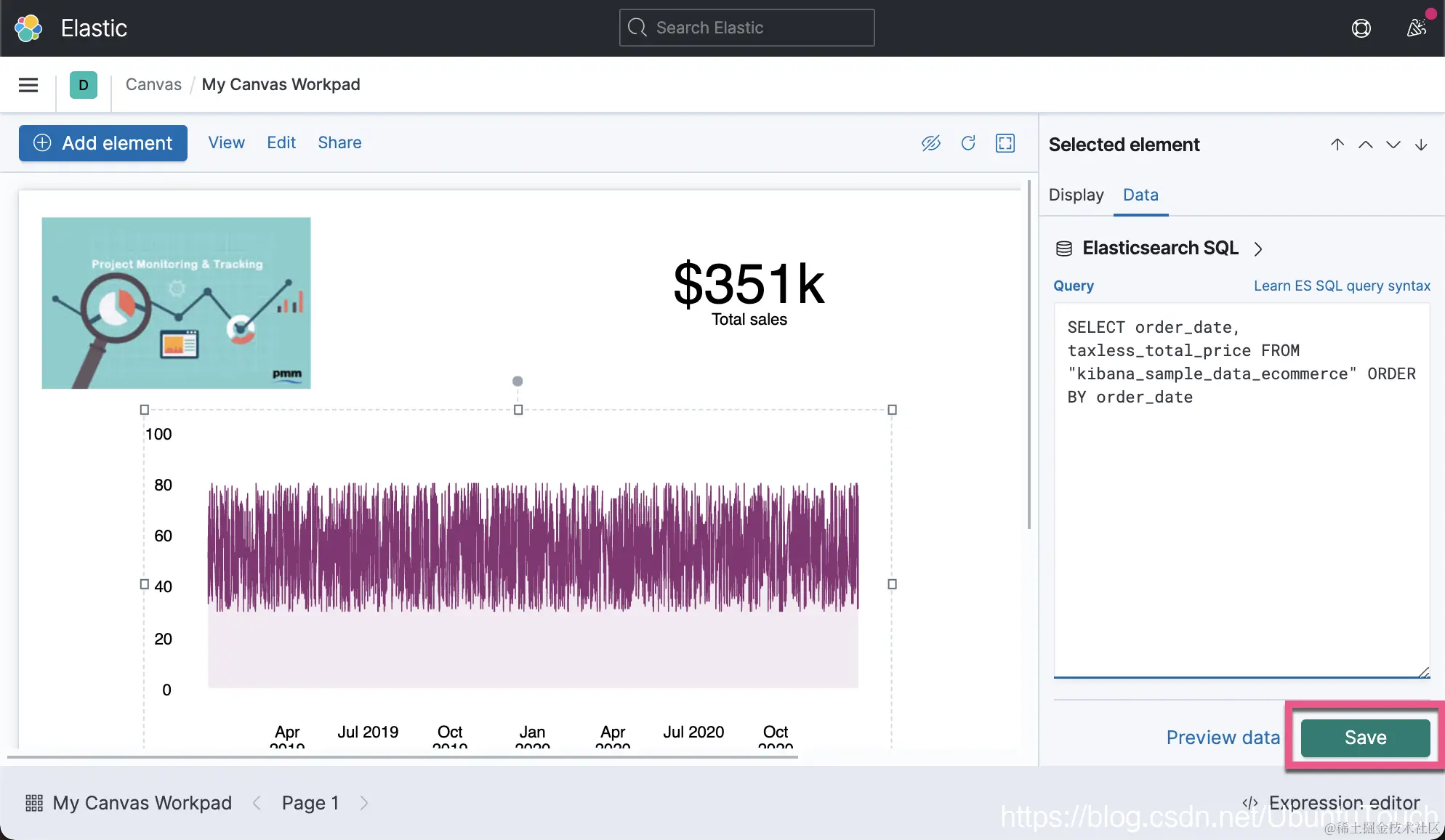Open the Share menu
The image size is (1445, 840).
339,142
